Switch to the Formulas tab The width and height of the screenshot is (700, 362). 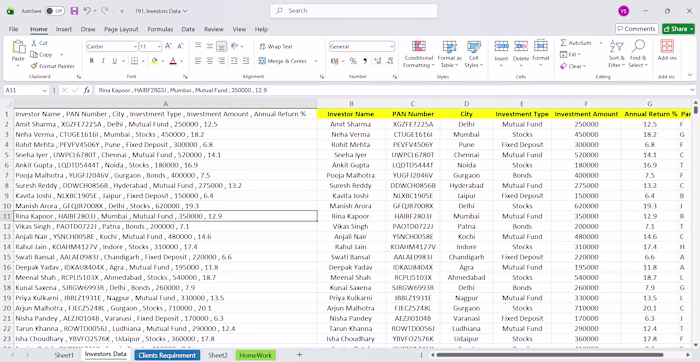coord(160,29)
